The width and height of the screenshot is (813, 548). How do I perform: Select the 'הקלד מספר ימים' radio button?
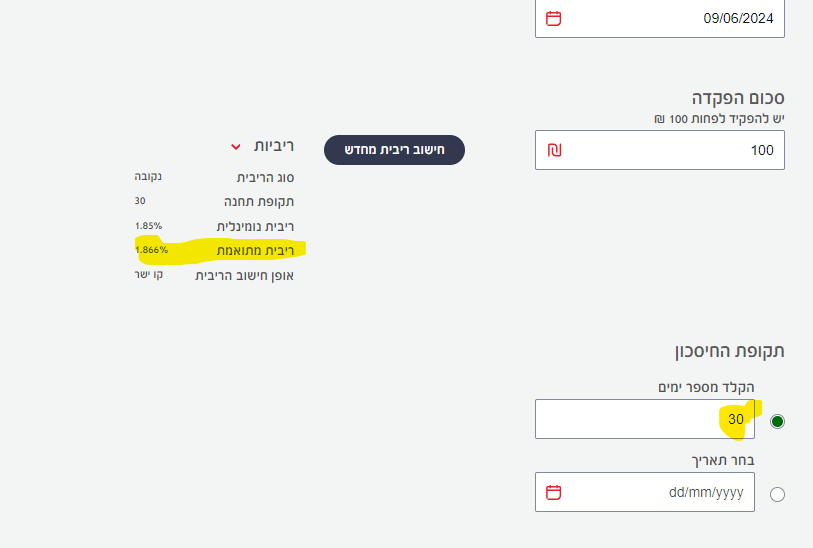click(x=778, y=421)
